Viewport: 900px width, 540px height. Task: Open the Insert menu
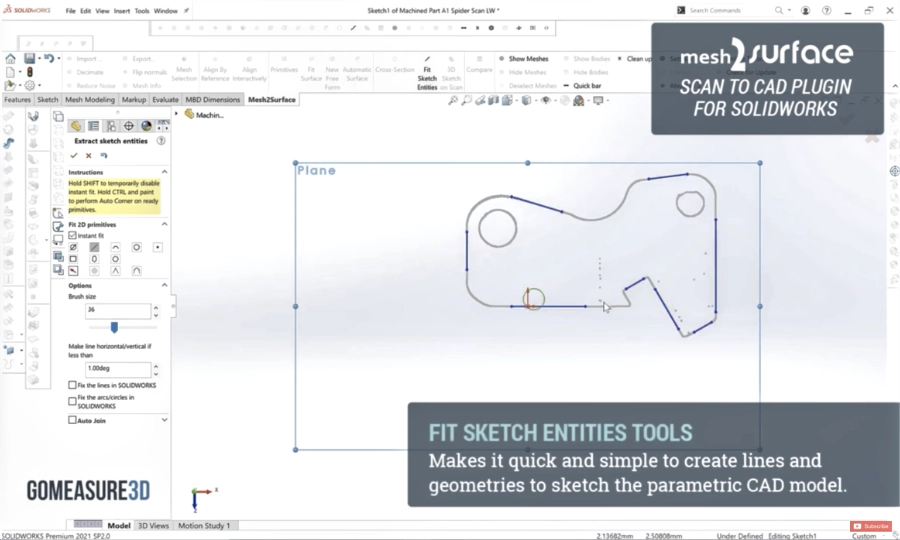(122, 11)
